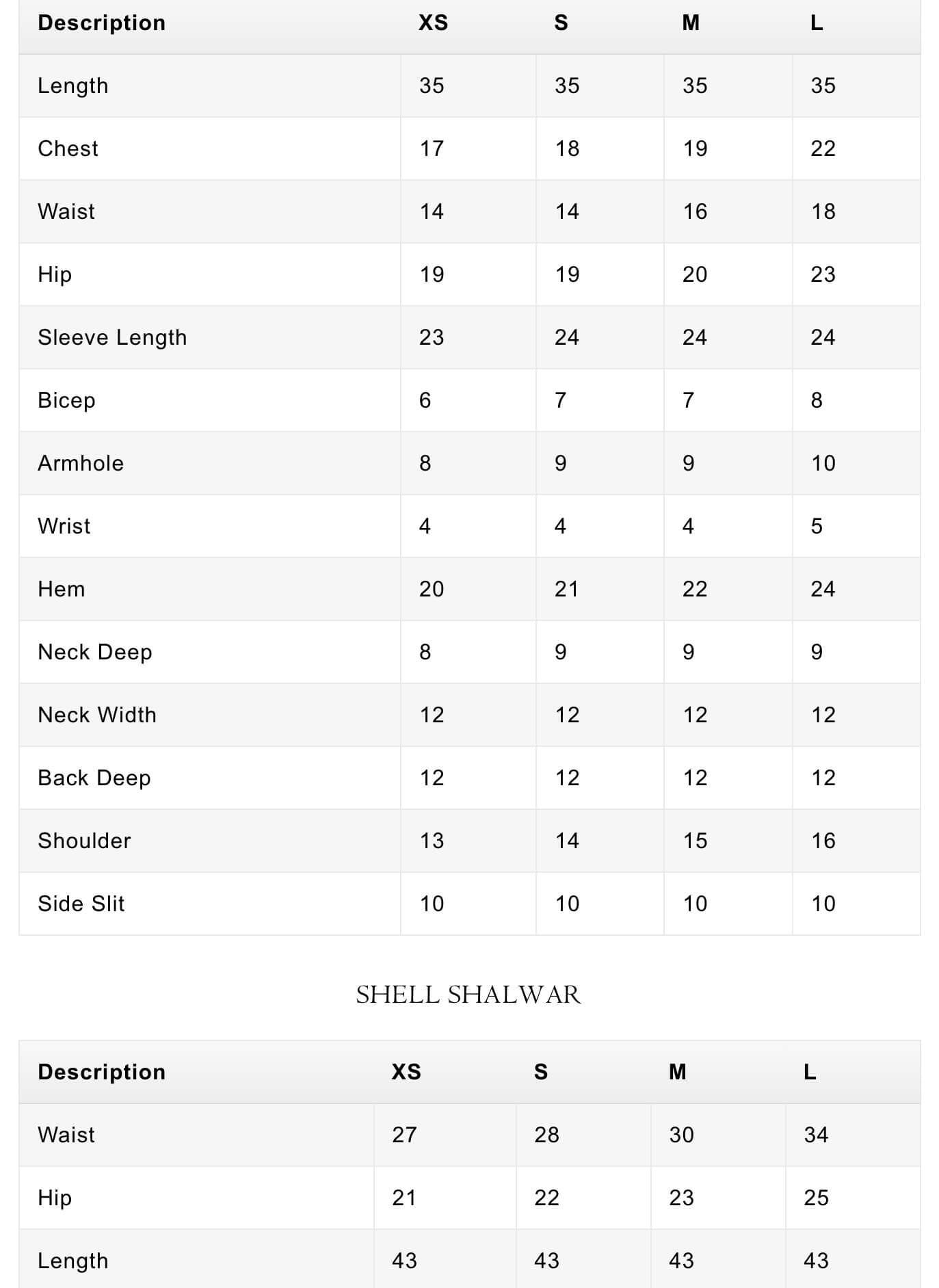
Task: Click Armhole value 10 for size L
Action: (823, 463)
